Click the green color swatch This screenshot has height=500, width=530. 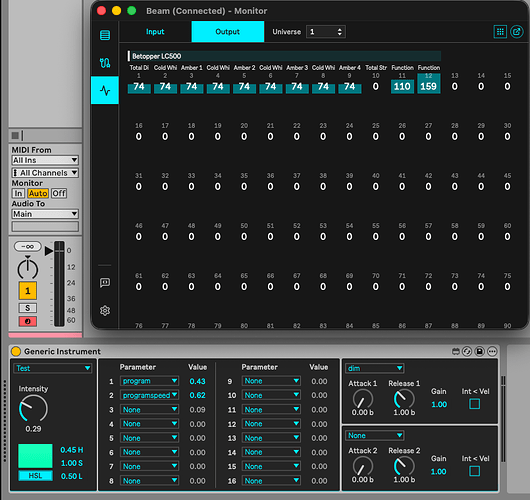pos(35,456)
